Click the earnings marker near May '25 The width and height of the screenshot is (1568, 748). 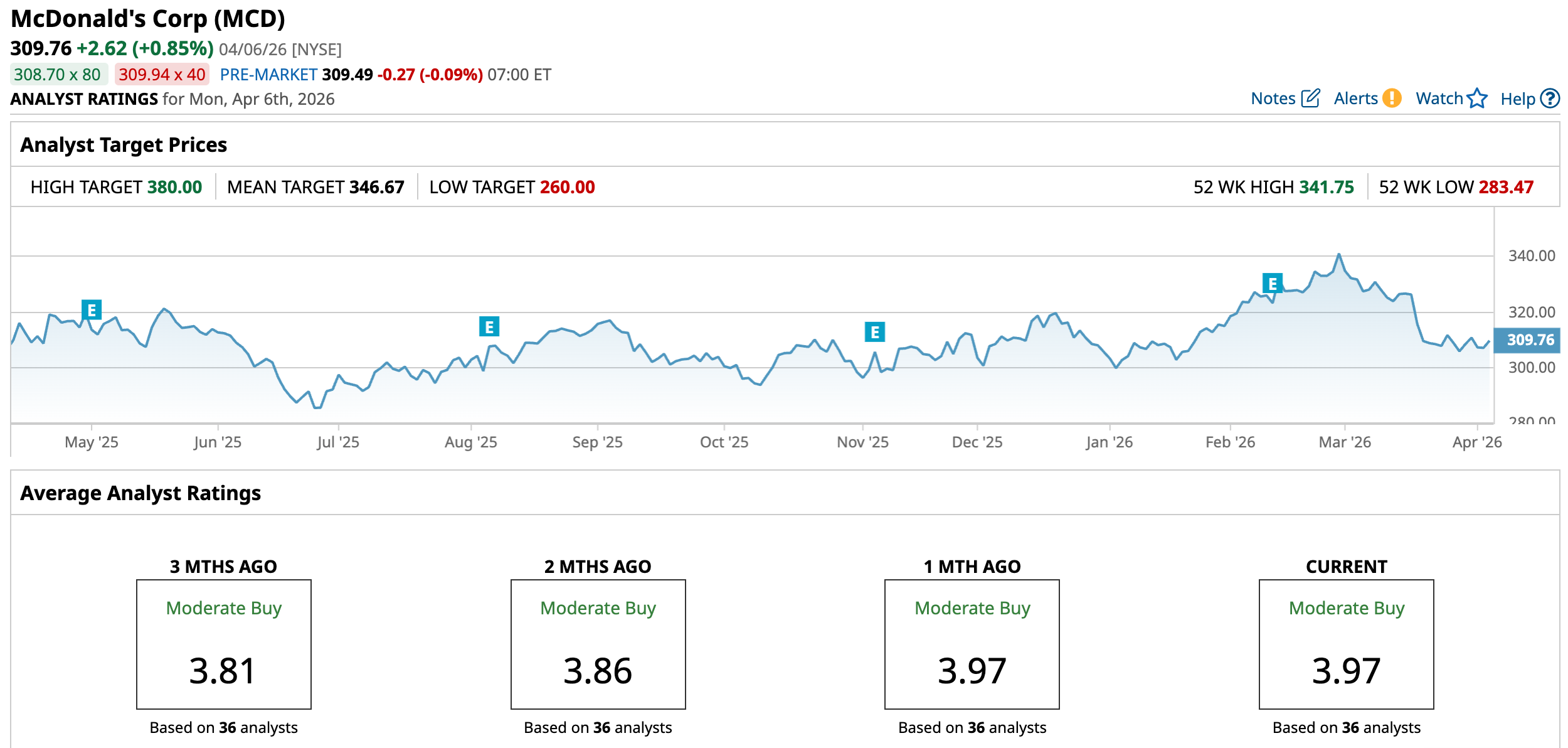[x=92, y=310]
